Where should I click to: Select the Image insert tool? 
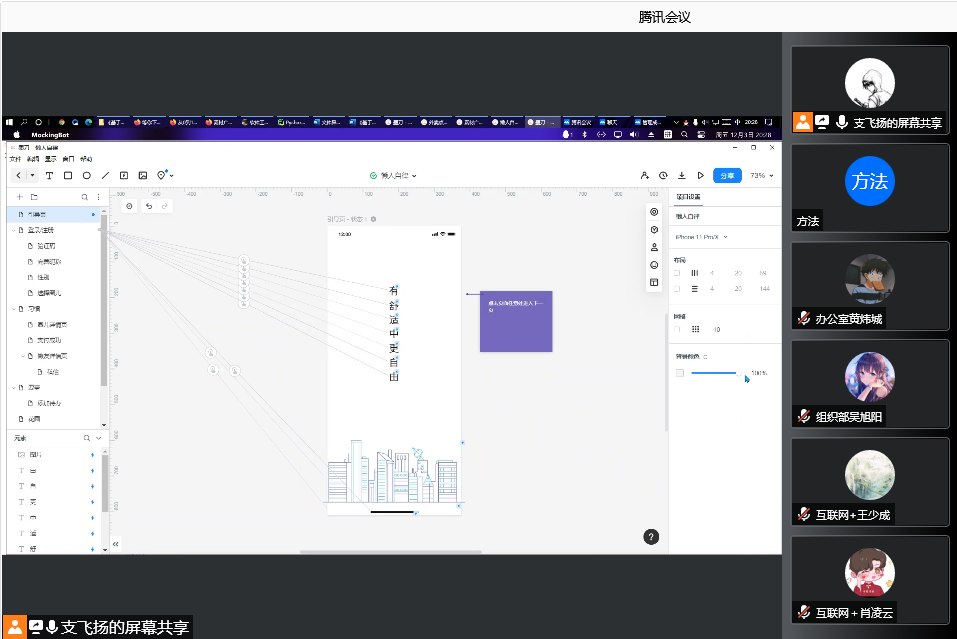pyautogui.click(x=143, y=176)
